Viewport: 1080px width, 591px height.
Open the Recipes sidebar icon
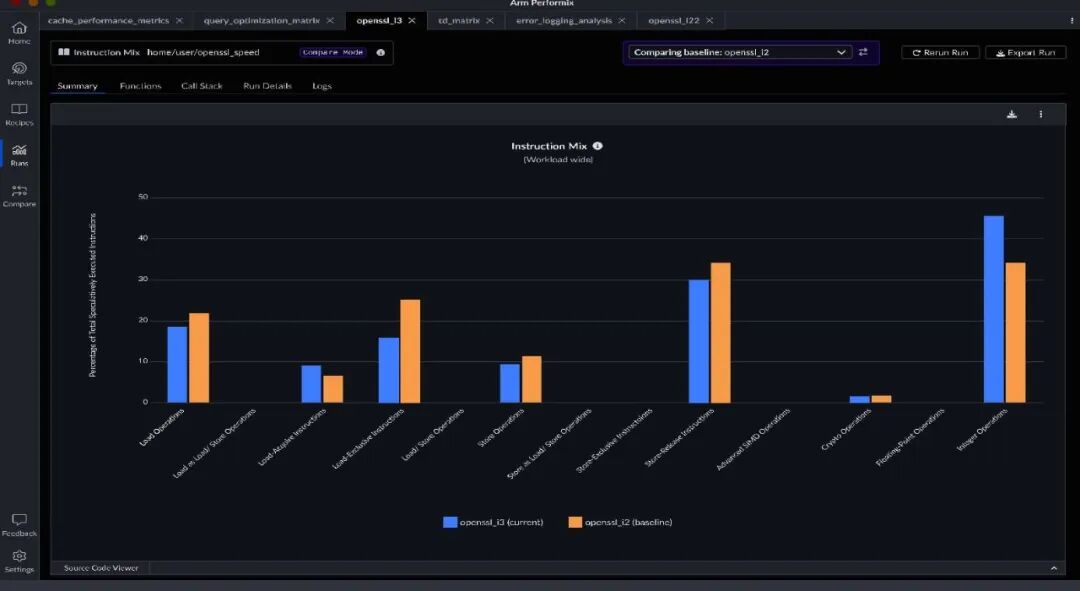(19, 114)
